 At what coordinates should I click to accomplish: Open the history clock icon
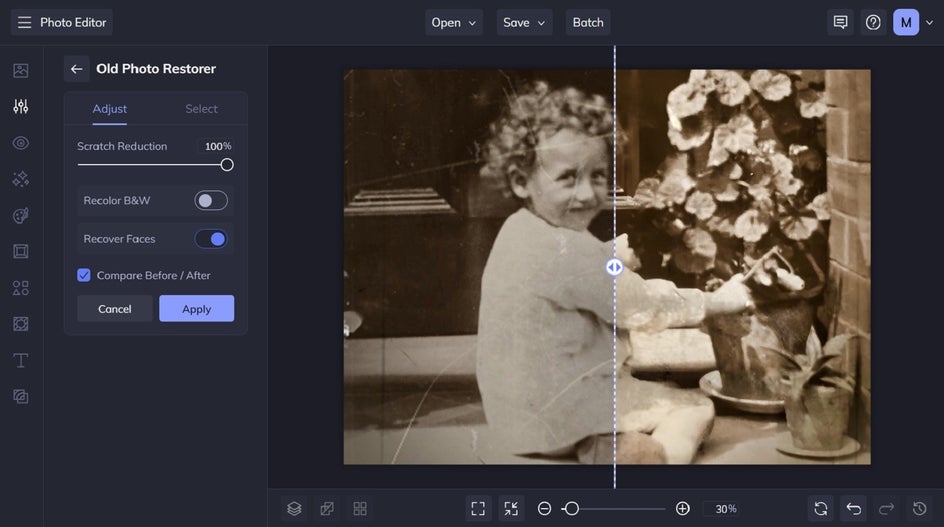(919, 508)
